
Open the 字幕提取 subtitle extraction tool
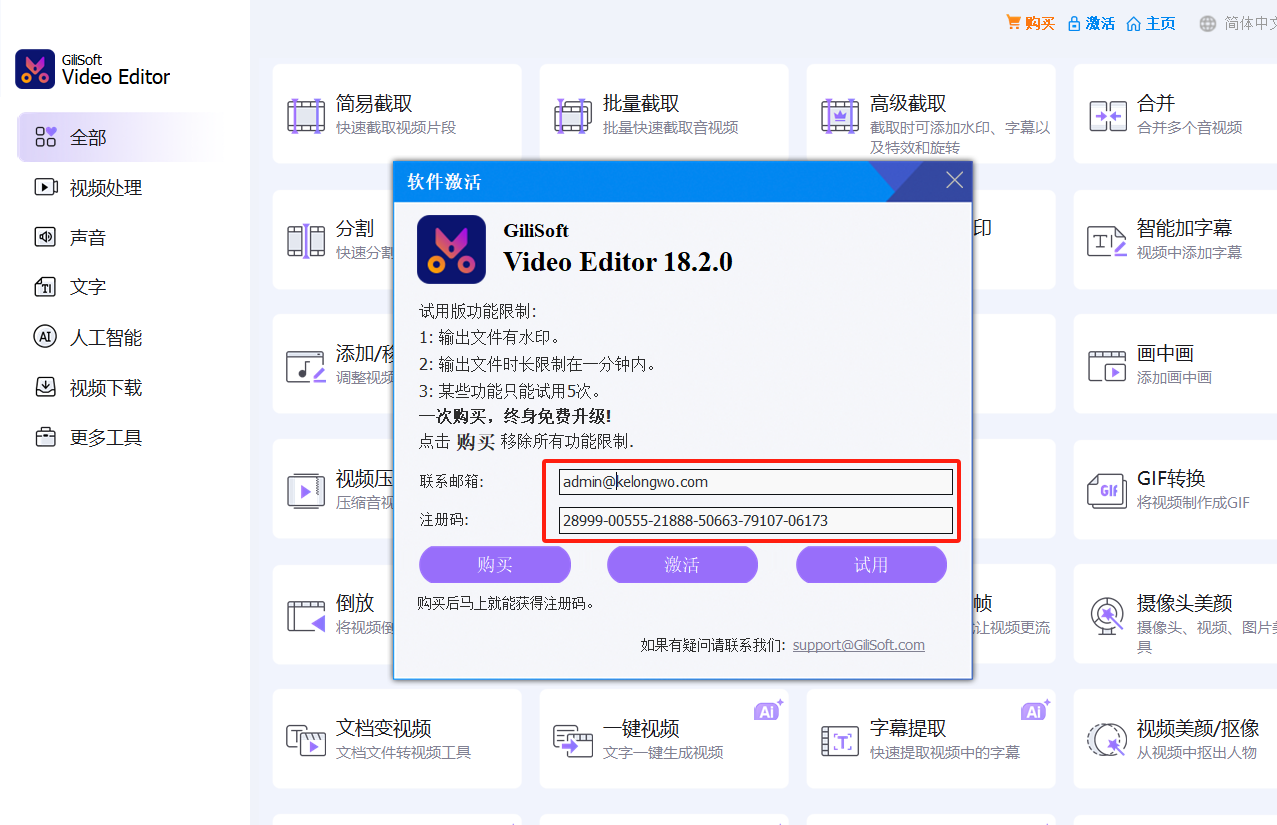pyautogui.click(x=931, y=739)
